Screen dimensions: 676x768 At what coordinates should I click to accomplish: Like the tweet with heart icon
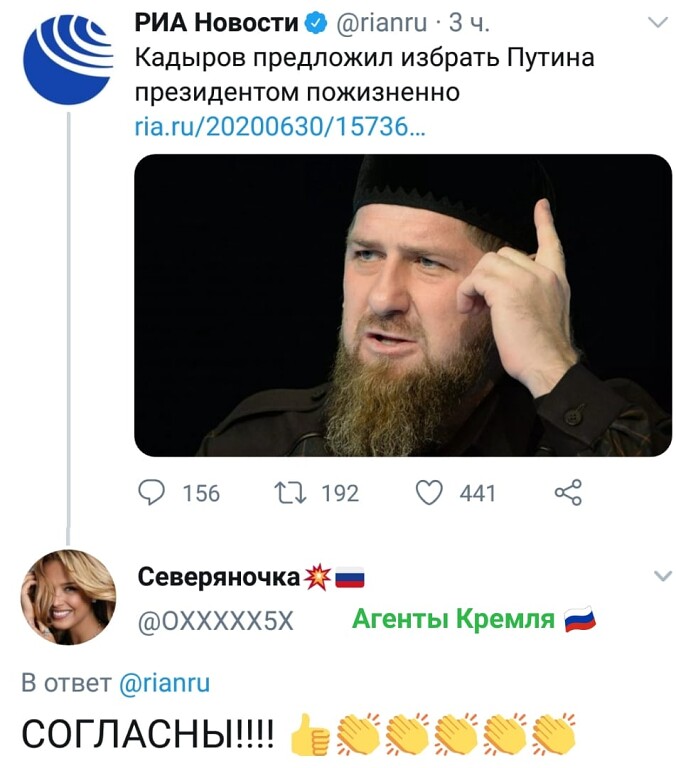[x=429, y=492]
